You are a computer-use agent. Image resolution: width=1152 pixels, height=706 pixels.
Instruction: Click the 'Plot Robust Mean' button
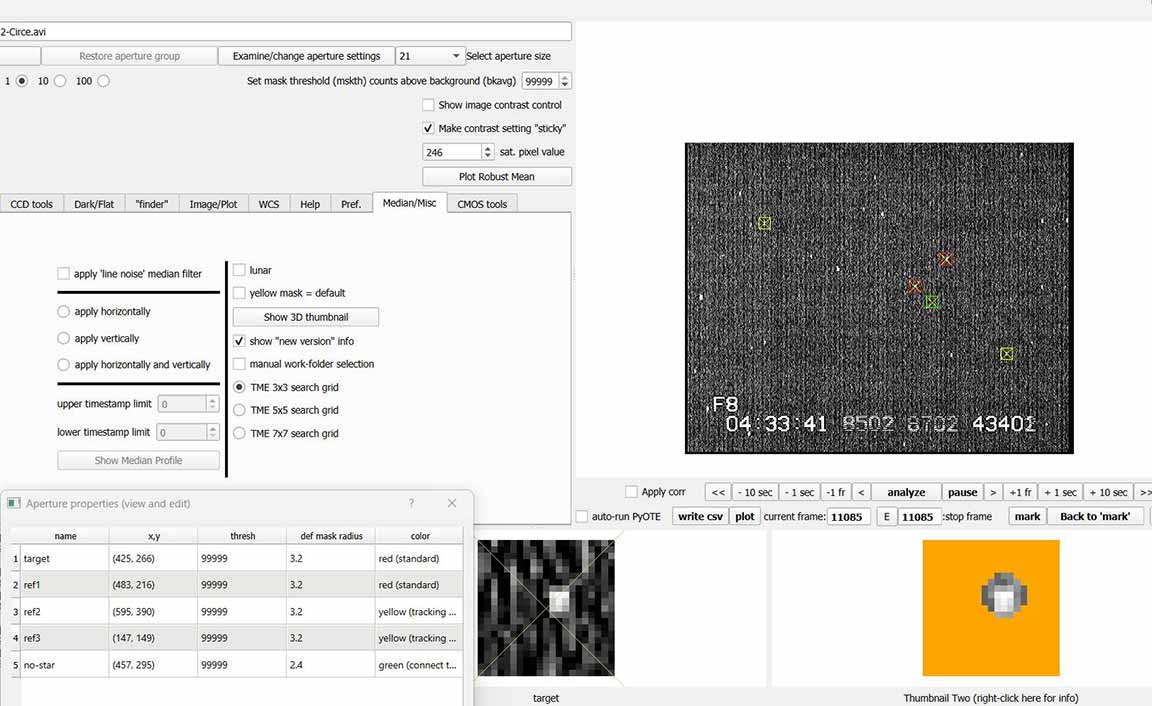pos(497,177)
